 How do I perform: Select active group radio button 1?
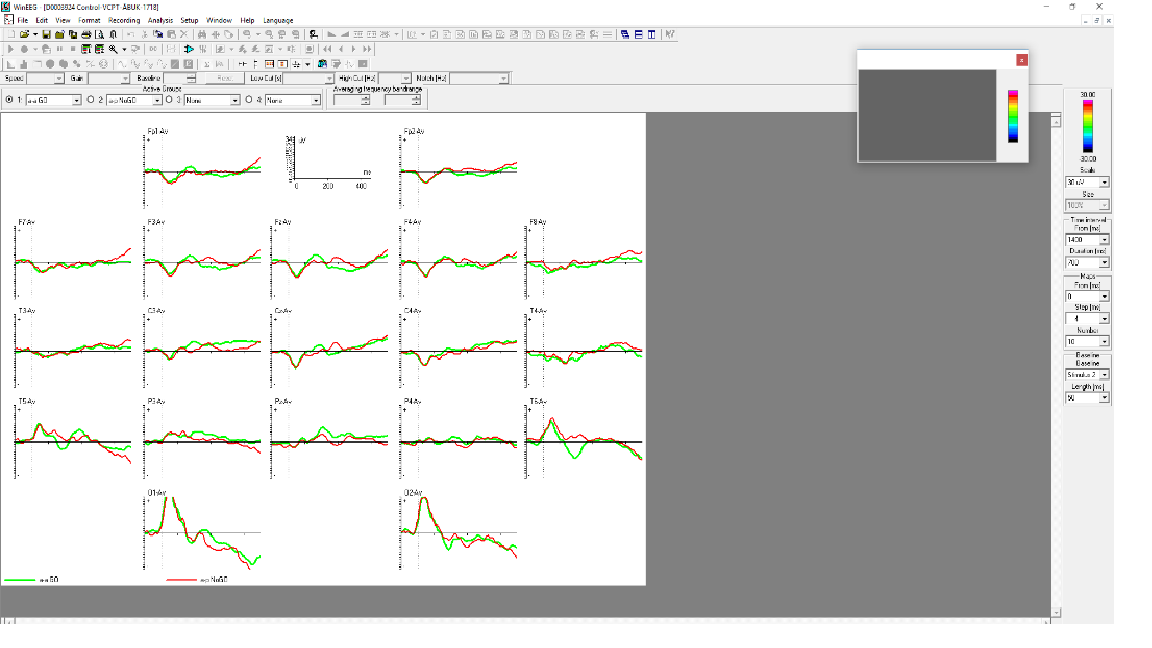9,100
